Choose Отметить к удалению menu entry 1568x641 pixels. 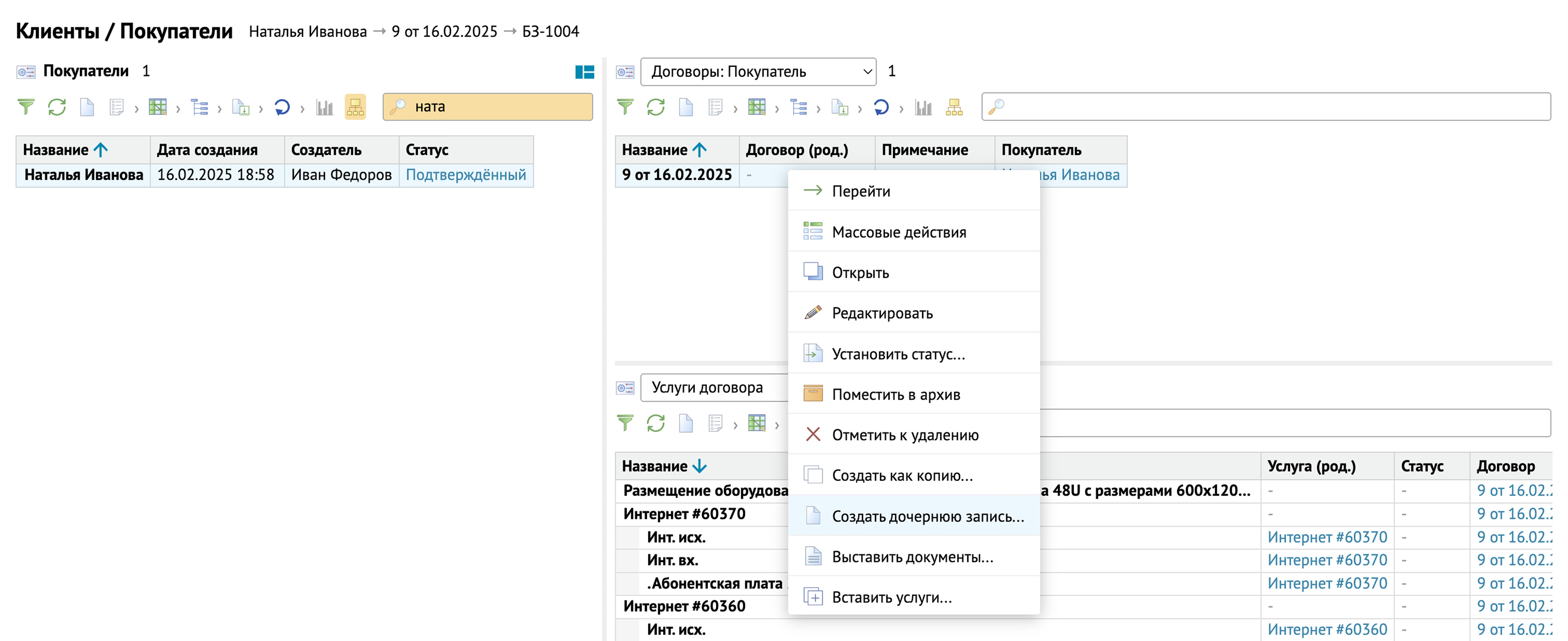pos(914,435)
